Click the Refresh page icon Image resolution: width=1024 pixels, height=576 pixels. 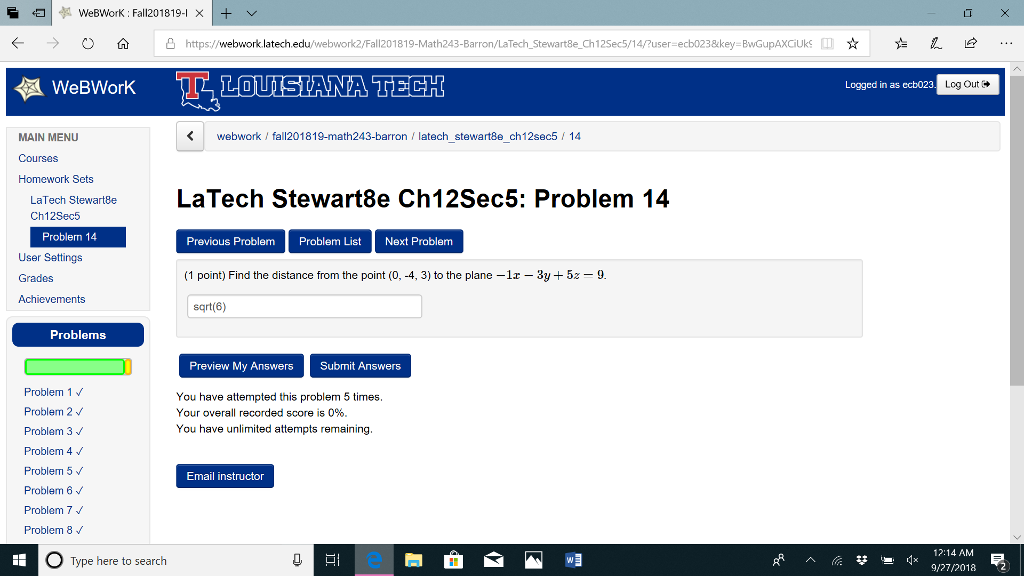point(88,44)
